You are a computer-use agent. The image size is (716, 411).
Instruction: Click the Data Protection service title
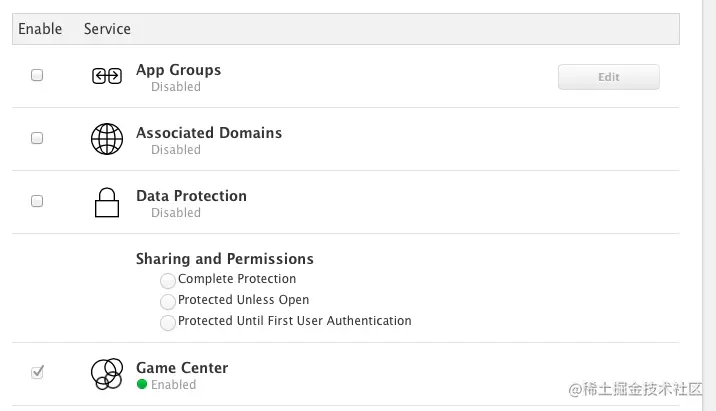[x=191, y=196]
